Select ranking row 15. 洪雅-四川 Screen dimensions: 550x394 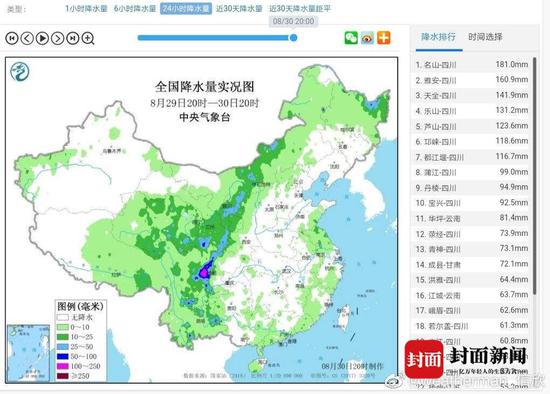tap(471, 280)
